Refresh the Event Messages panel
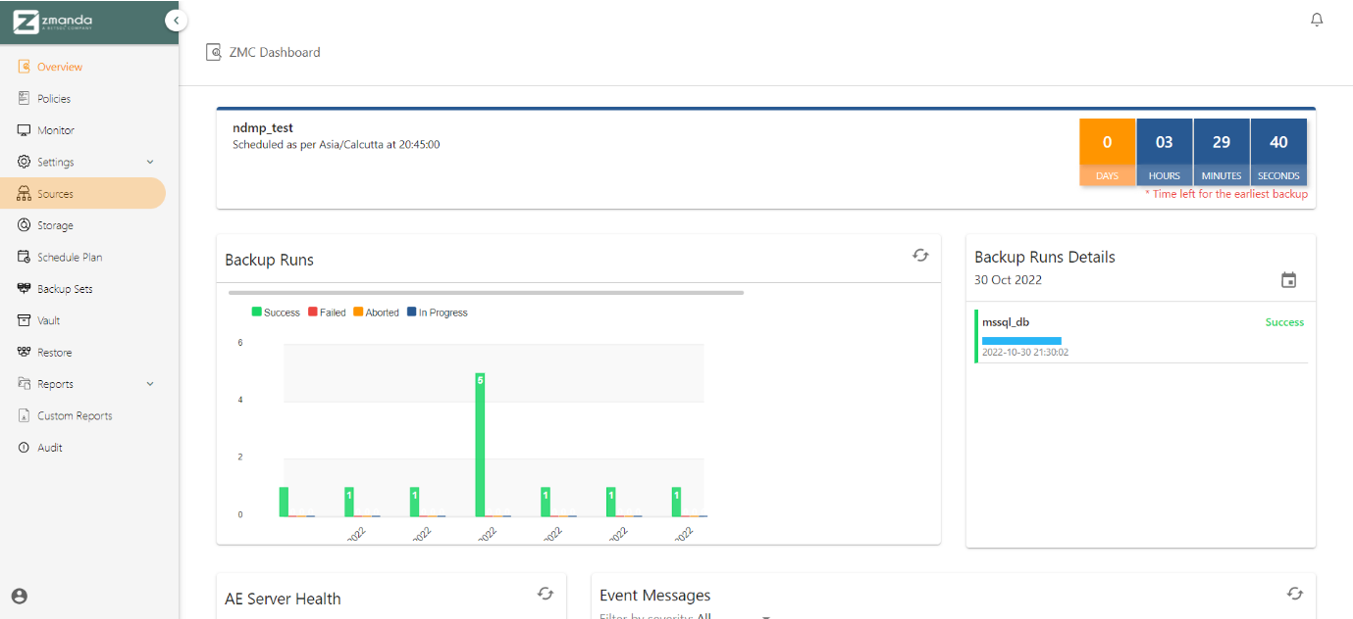This screenshot has width=1353, height=619. pos(1295,593)
